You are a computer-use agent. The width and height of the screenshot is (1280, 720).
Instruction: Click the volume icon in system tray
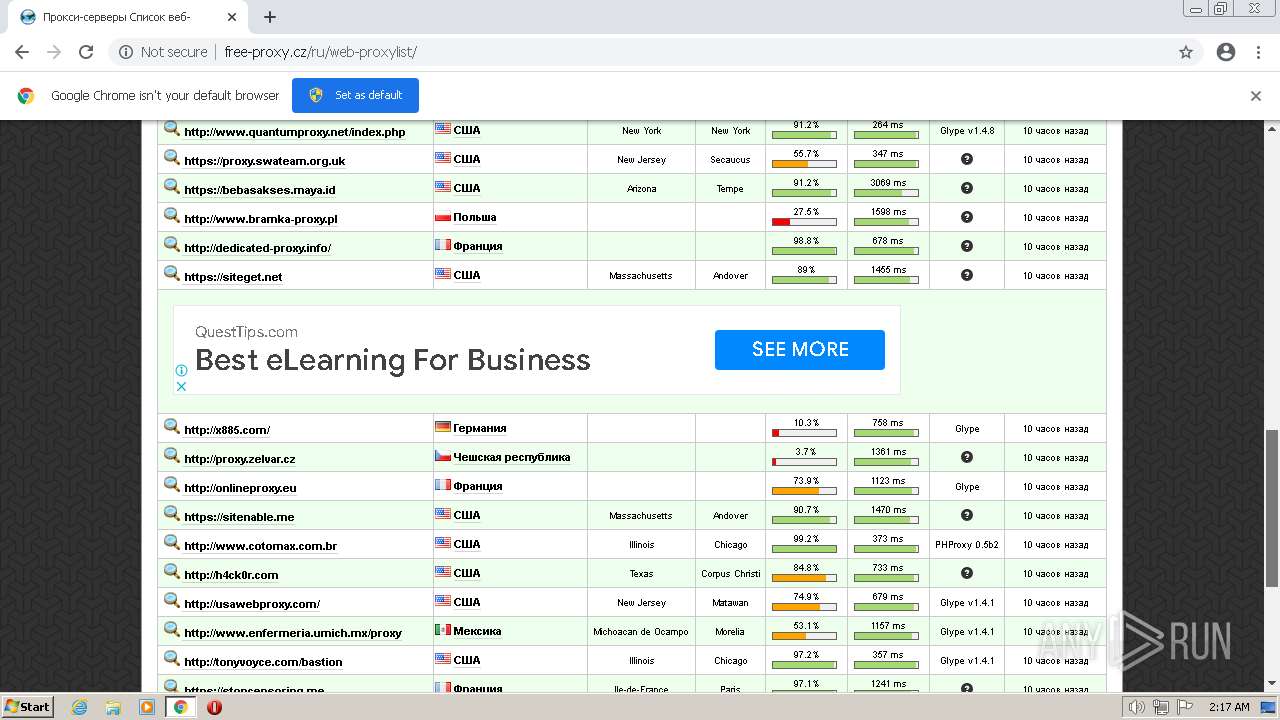point(1137,707)
